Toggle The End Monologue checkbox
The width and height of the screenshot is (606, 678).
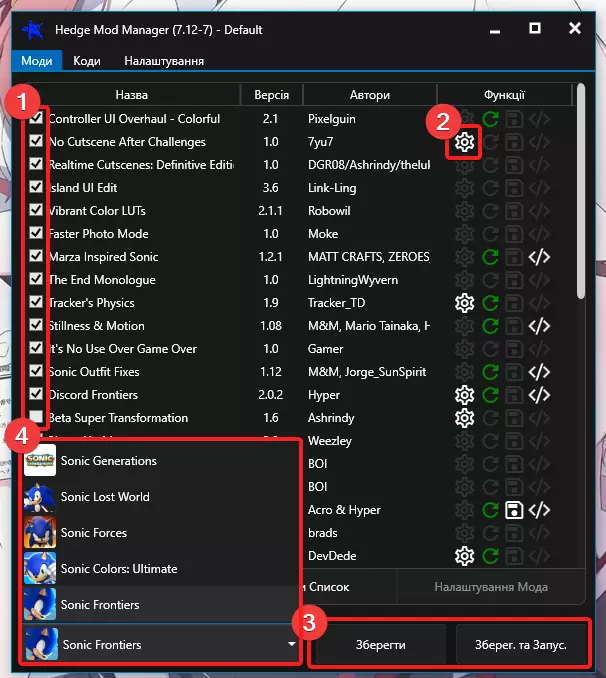point(36,279)
